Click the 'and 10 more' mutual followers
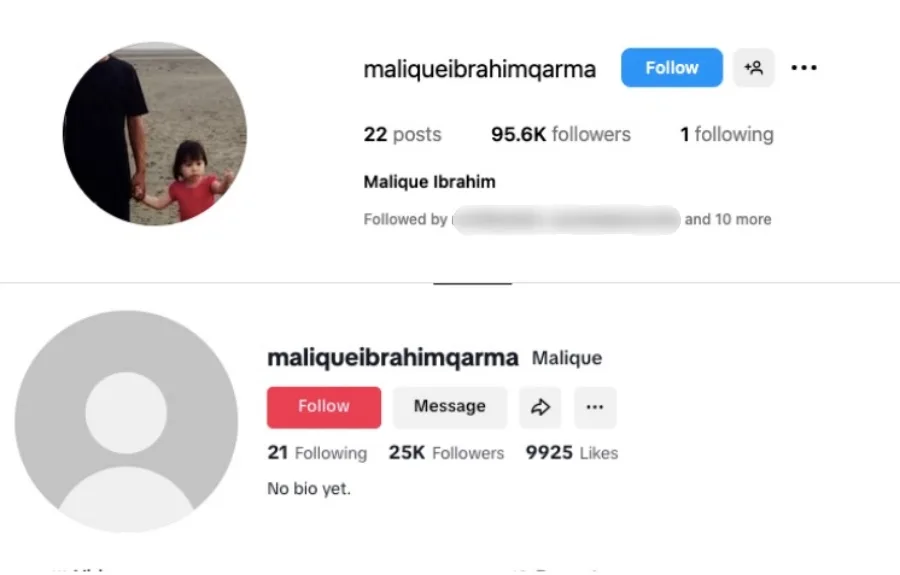900x575 pixels. click(x=728, y=219)
